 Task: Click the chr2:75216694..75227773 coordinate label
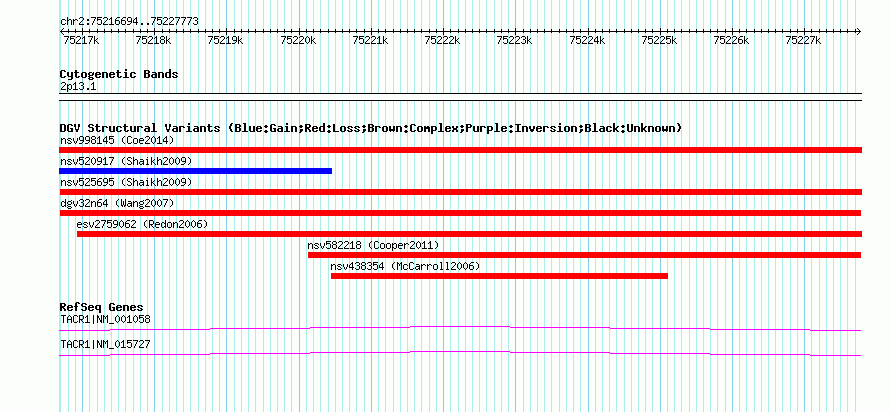[129, 22]
